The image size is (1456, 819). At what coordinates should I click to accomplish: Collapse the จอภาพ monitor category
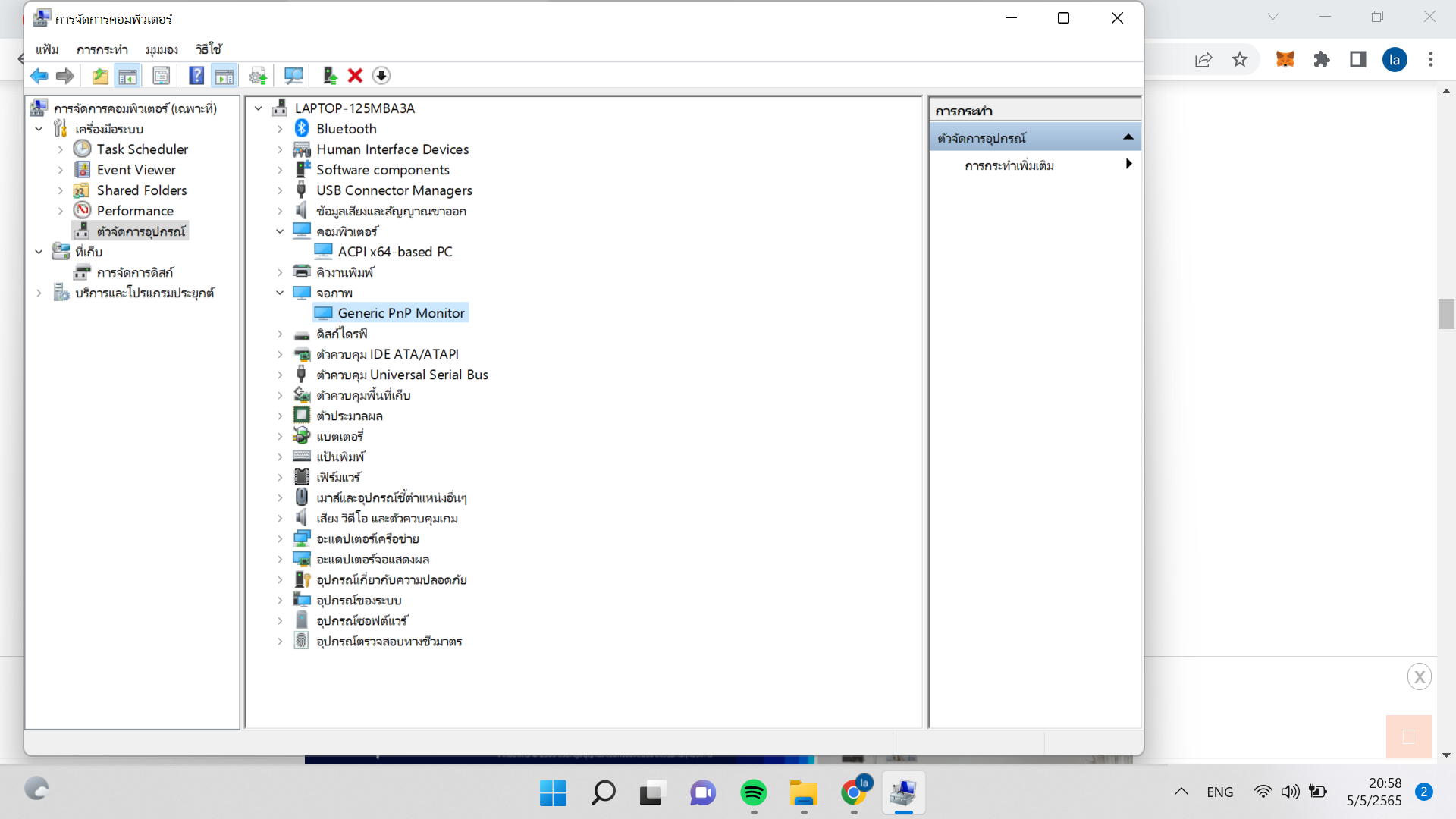pyautogui.click(x=280, y=293)
